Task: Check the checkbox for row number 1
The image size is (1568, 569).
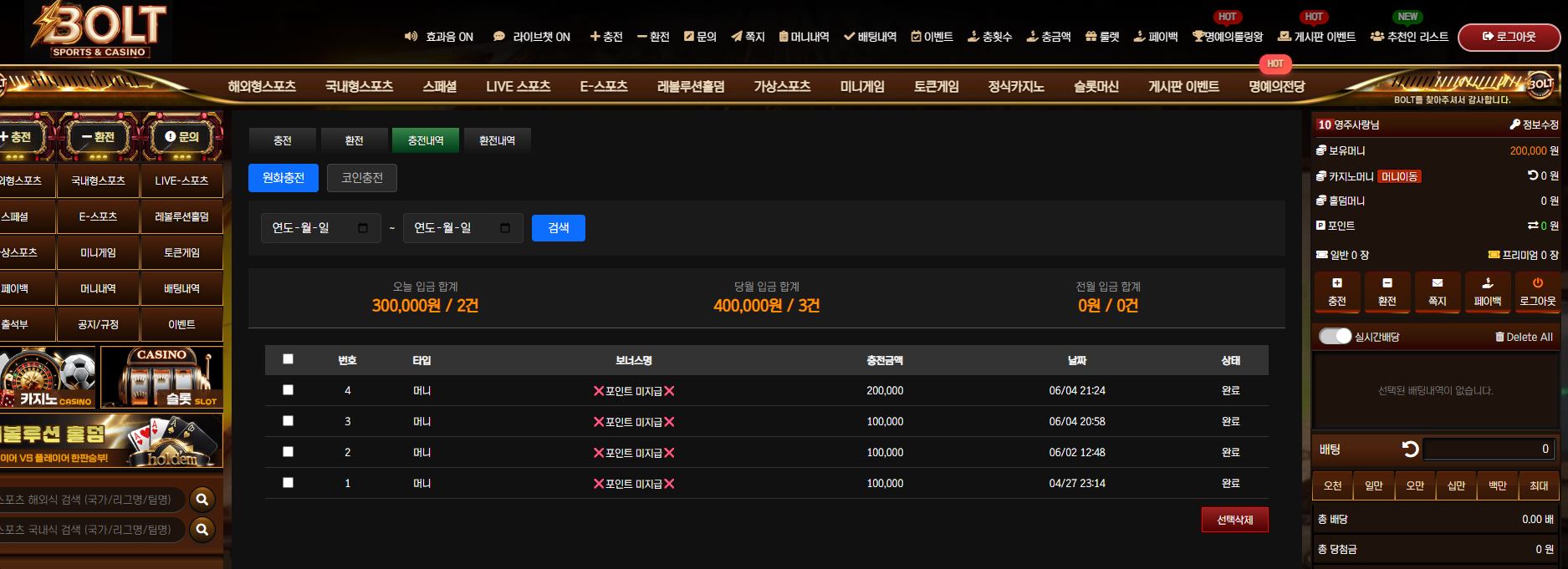Action: (288, 483)
